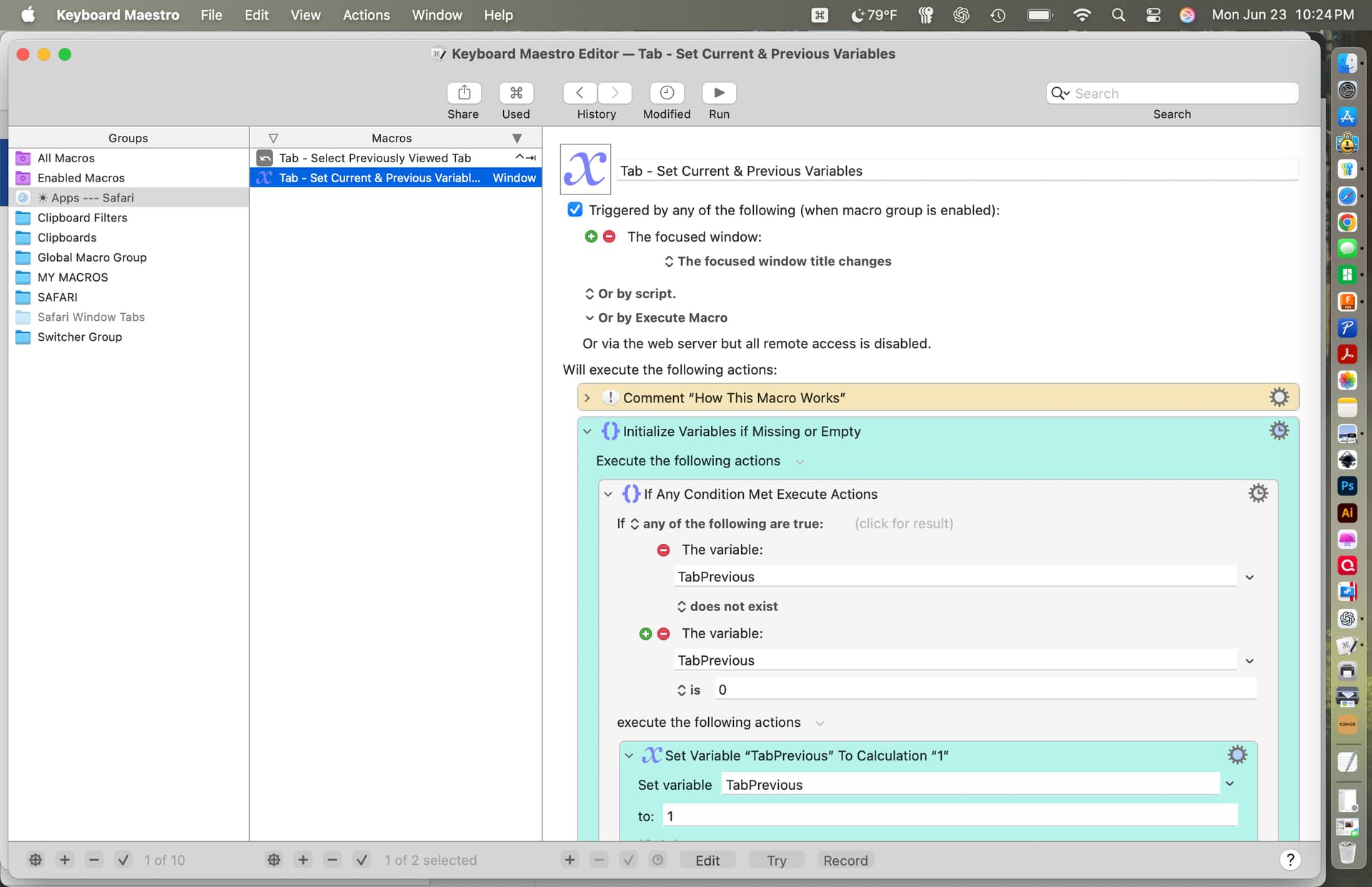Delete the selected macro group
Viewport: 1372px width, 887px height.
click(94, 860)
